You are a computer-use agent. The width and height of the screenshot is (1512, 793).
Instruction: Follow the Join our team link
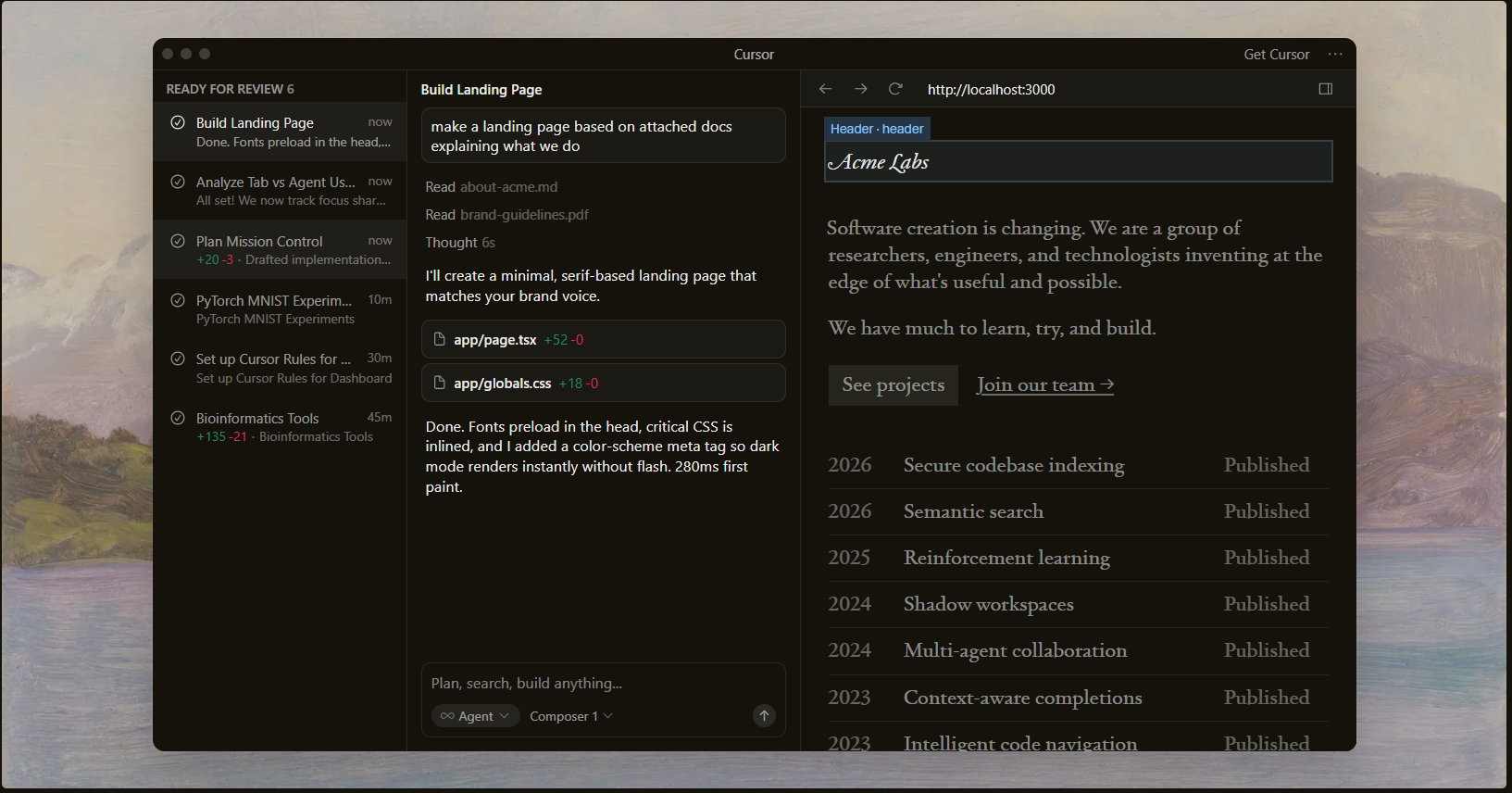[x=1044, y=384]
